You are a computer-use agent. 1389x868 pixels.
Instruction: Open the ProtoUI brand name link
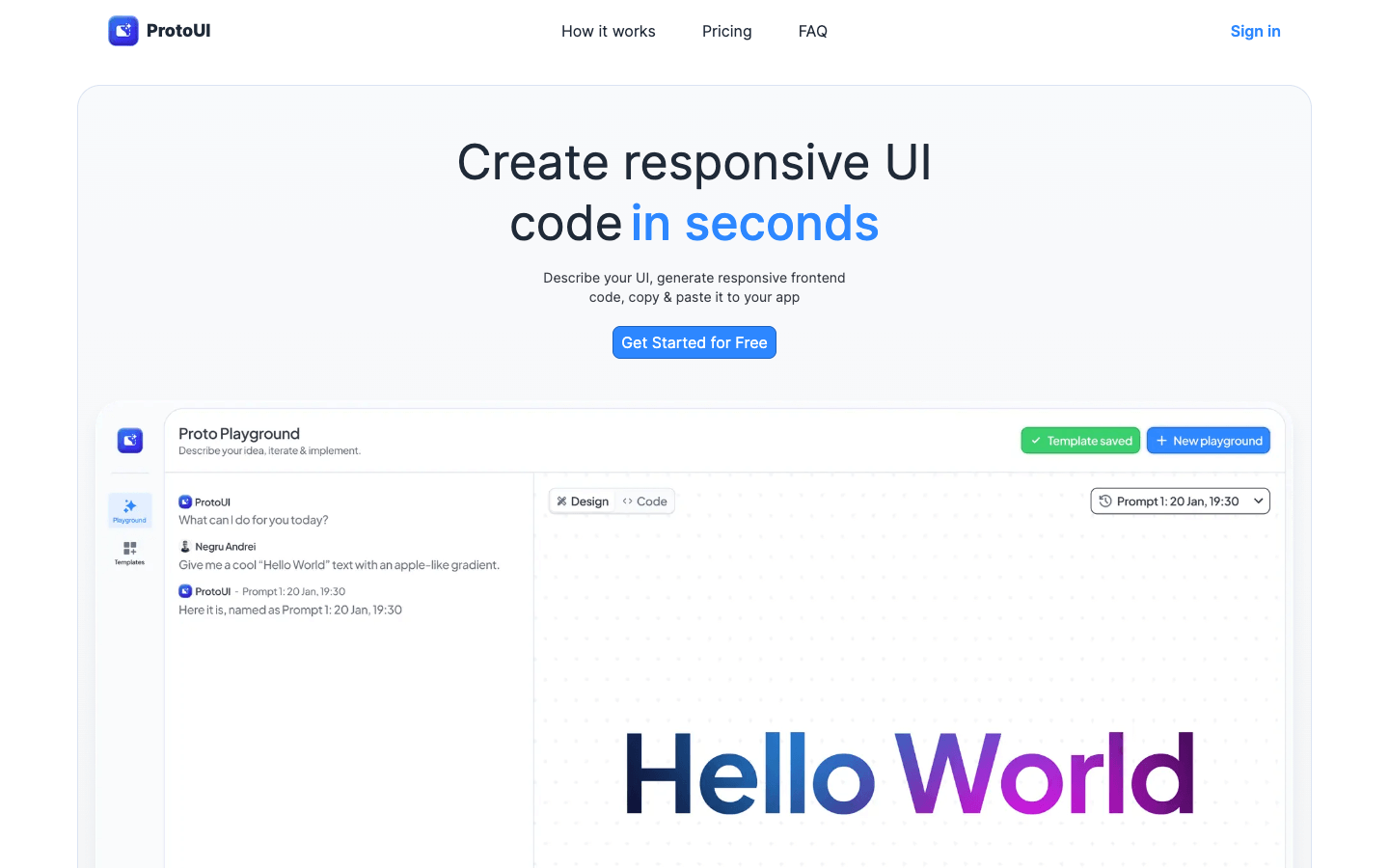(x=178, y=31)
